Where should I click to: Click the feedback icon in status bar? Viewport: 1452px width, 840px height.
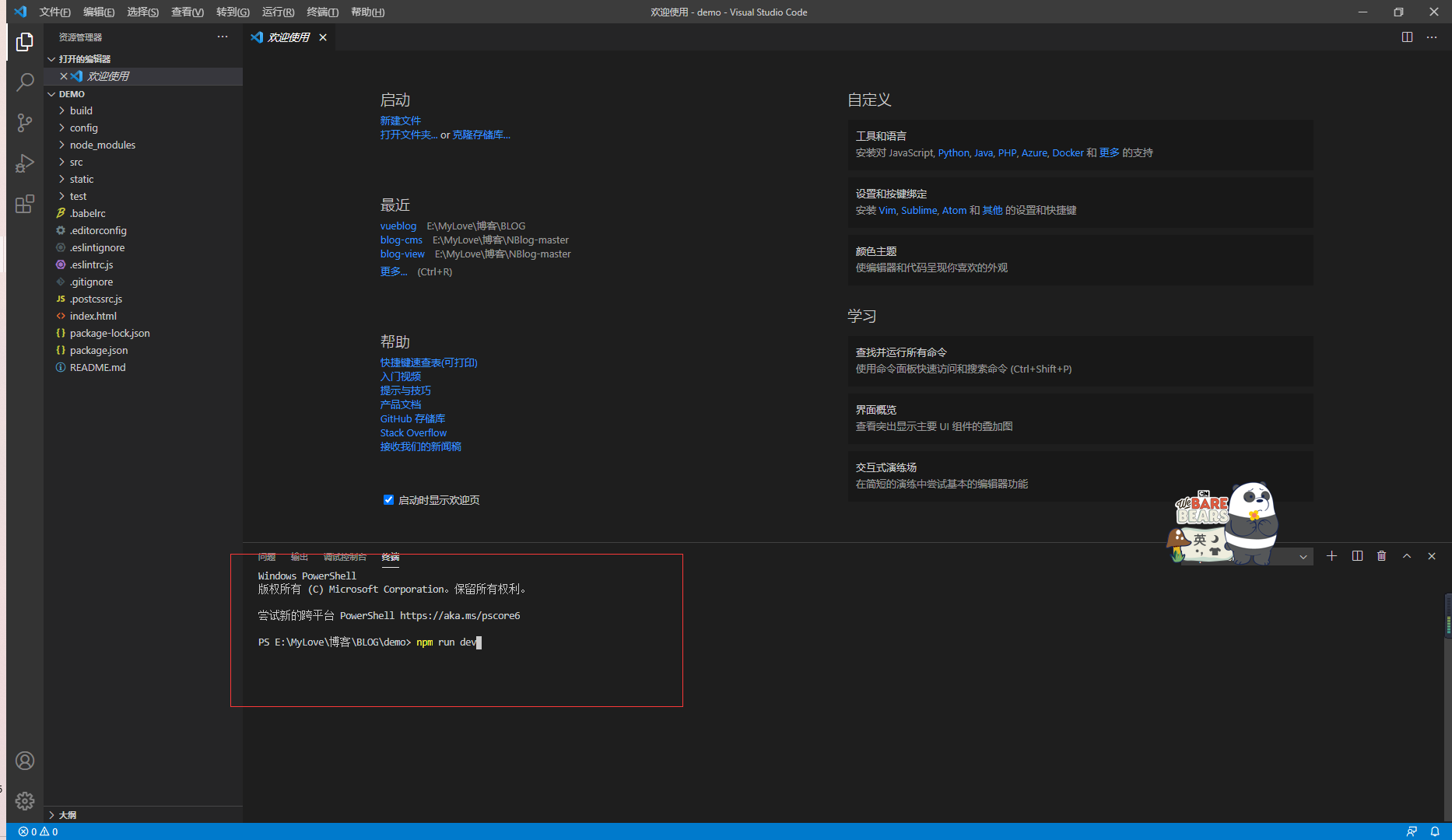(x=1412, y=831)
